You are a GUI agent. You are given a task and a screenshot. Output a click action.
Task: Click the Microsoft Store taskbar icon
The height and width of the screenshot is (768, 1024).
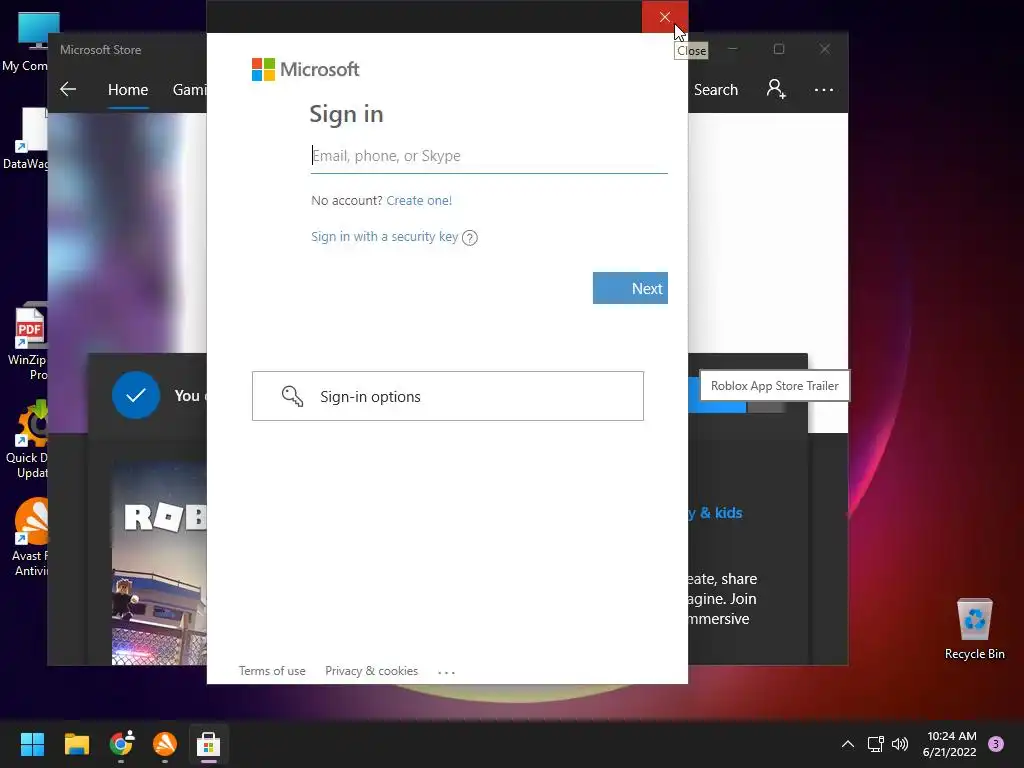point(208,744)
